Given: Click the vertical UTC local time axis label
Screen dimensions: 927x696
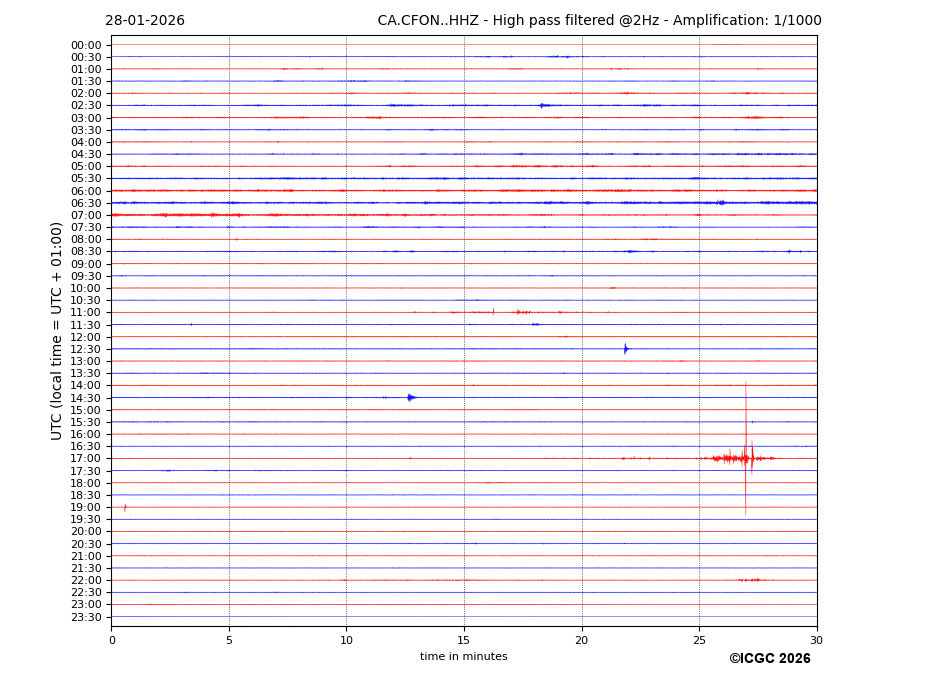Looking at the screenshot, I should [x=57, y=330].
